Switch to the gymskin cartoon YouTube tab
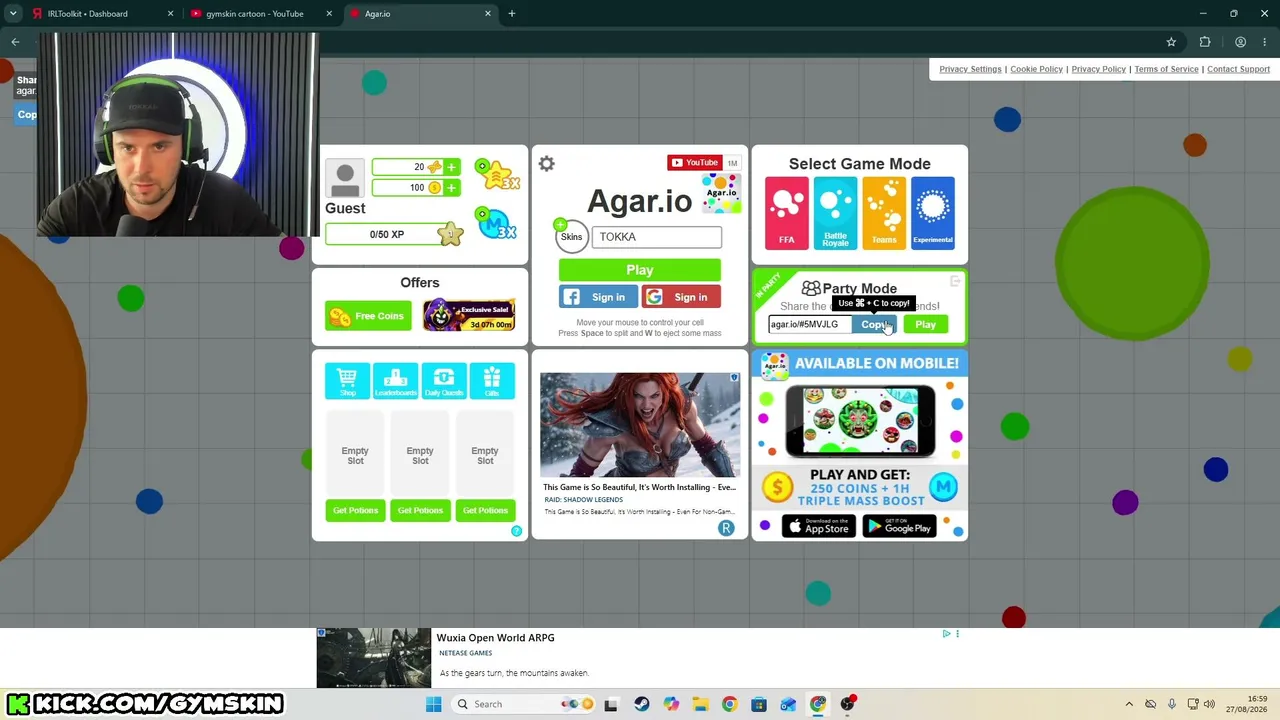Screen dimensions: 1280x720 (x=262, y=14)
